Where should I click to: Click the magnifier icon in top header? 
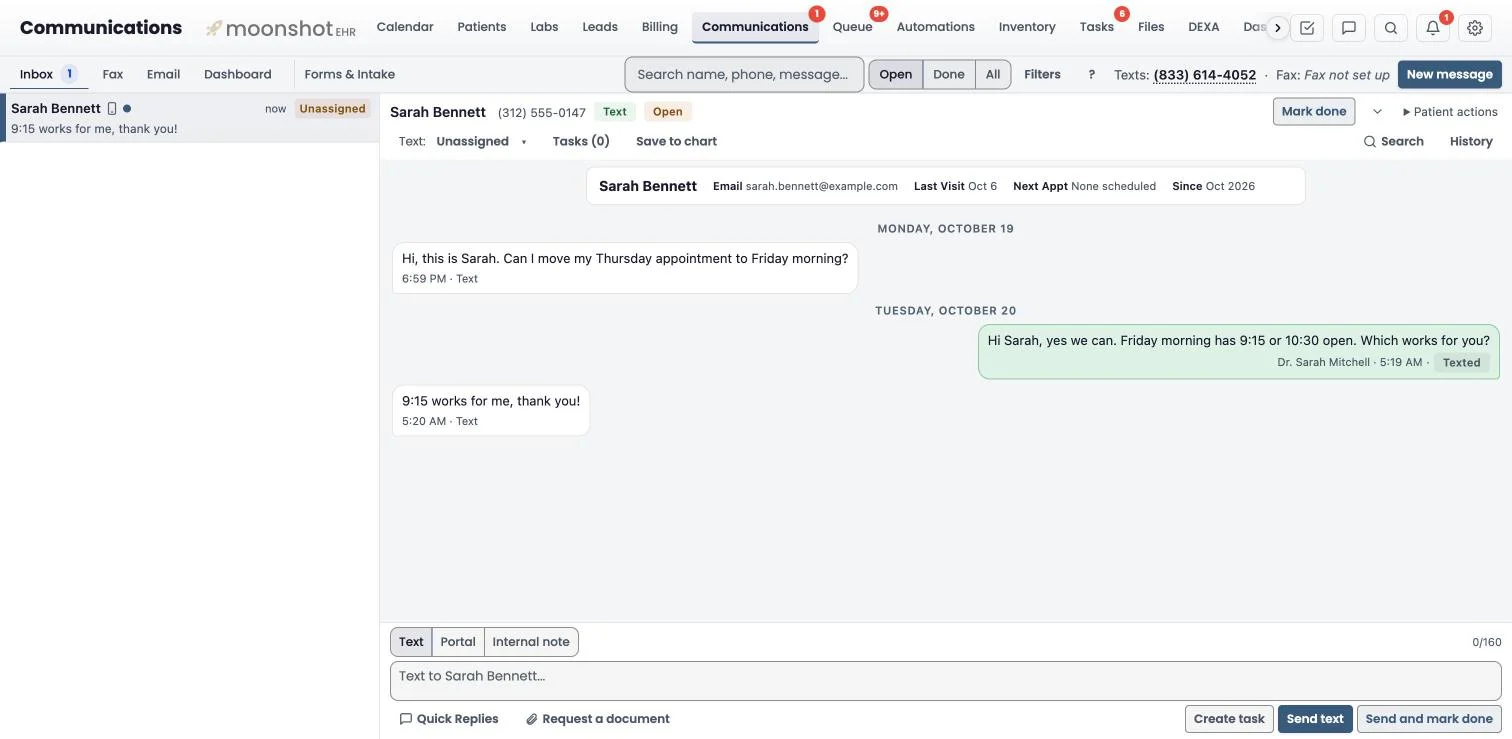pos(1391,28)
